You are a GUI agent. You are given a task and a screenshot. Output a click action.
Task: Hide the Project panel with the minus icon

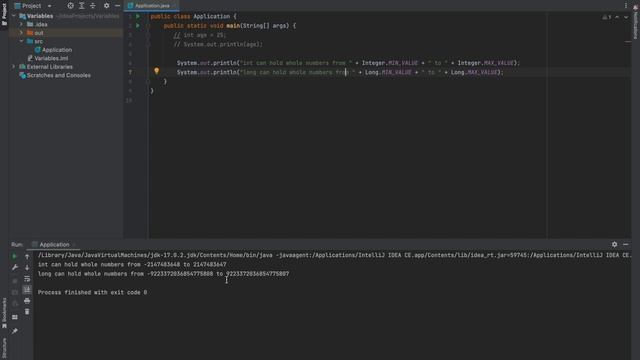118,6
